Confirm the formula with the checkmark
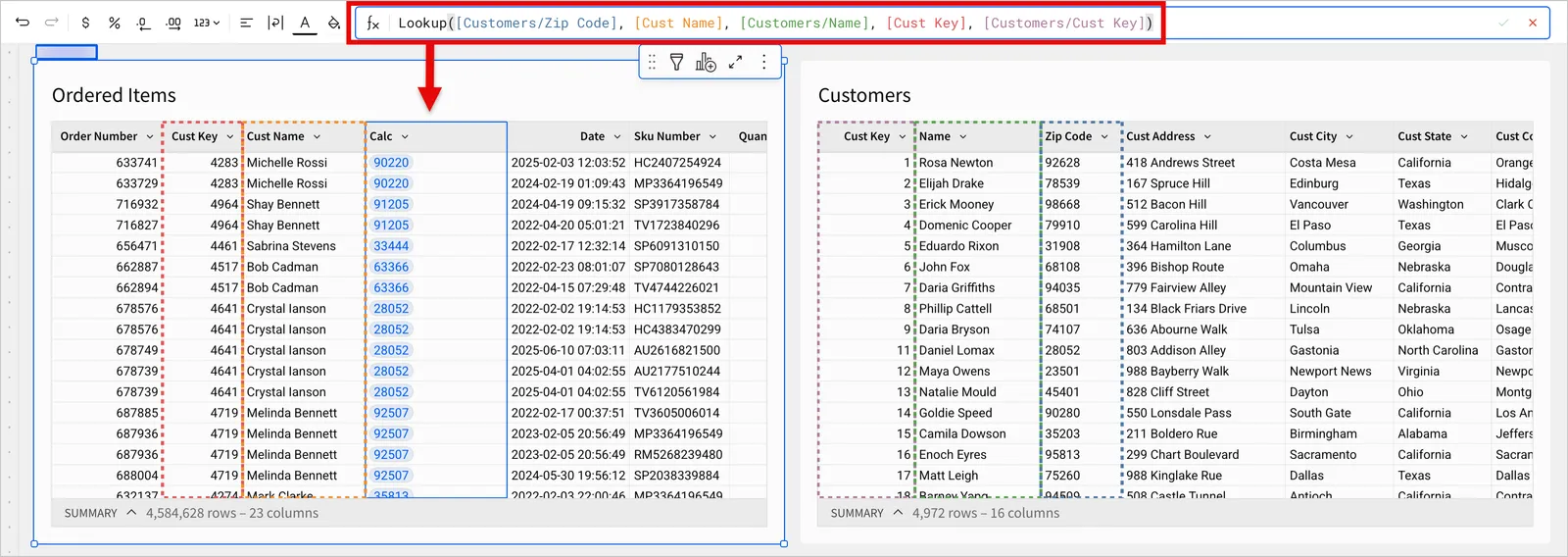This screenshot has height=557, width=1568. click(1503, 23)
